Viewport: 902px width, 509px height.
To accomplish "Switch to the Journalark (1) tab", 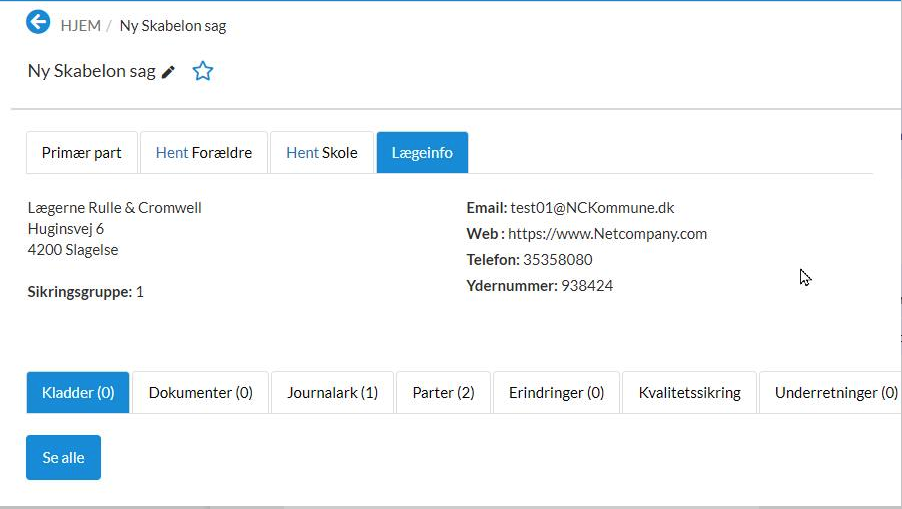I will 333,393.
